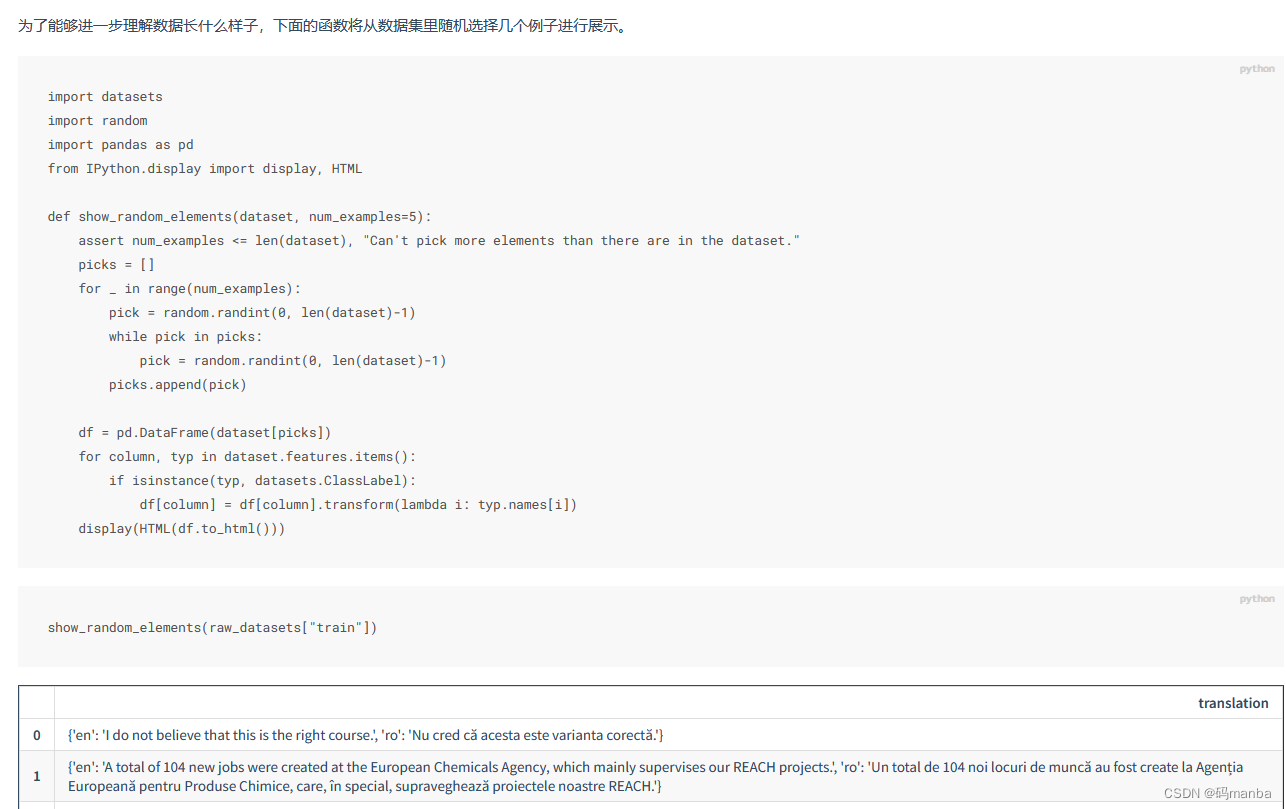Click the 'python' label on second code block
The height and width of the screenshot is (809, 1286).
(x=1257, y=599)
